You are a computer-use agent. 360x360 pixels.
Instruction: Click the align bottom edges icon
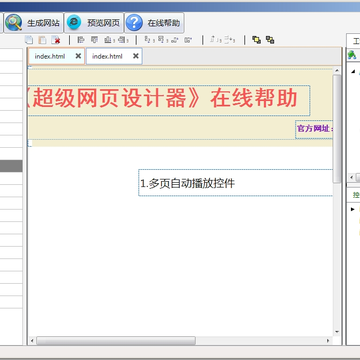[x=109, y=40]
